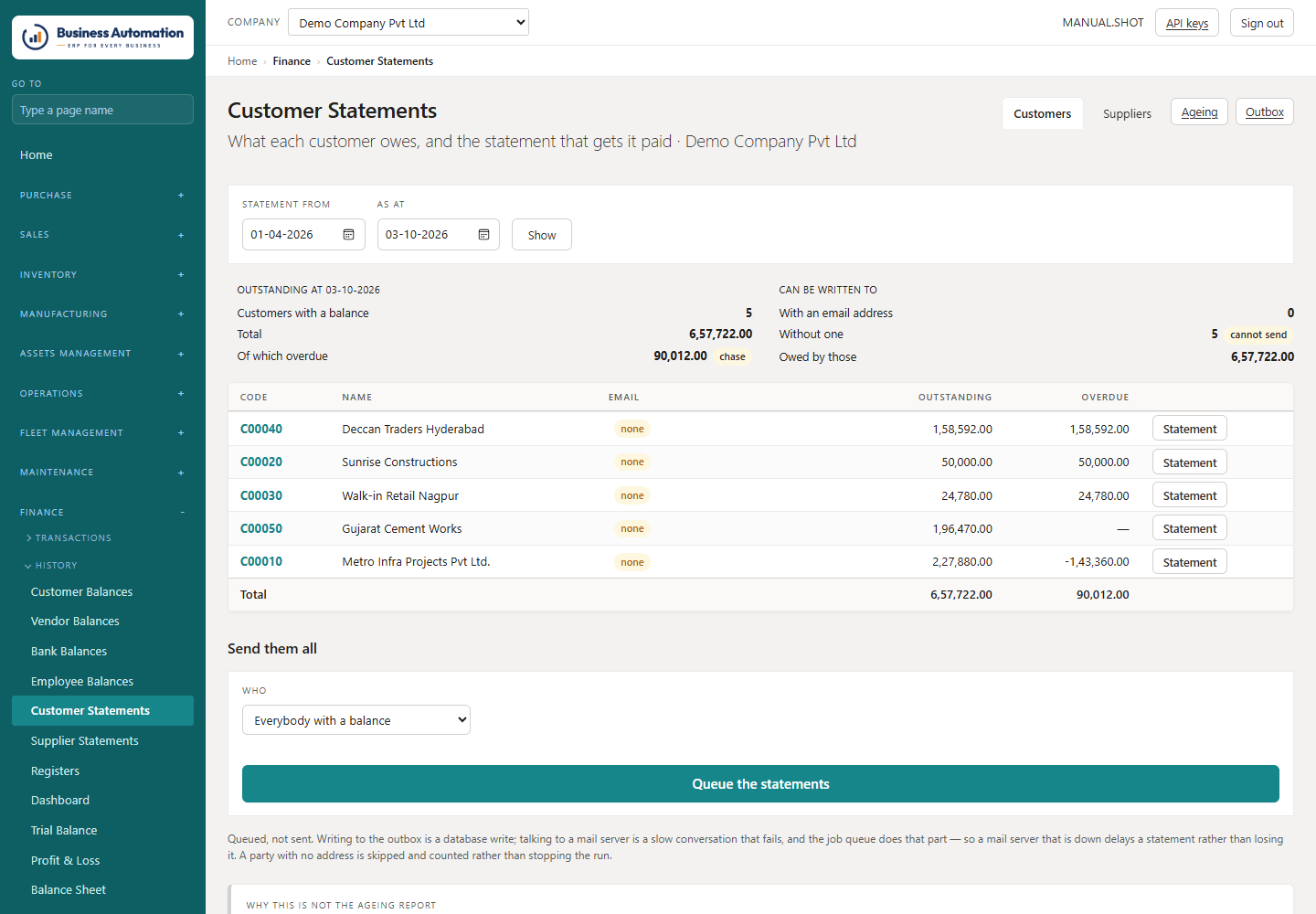The width and height of the screenshot is (1316, 914).
Task: Expand the Transactions submenu
Action: click(x=69, y=538)
